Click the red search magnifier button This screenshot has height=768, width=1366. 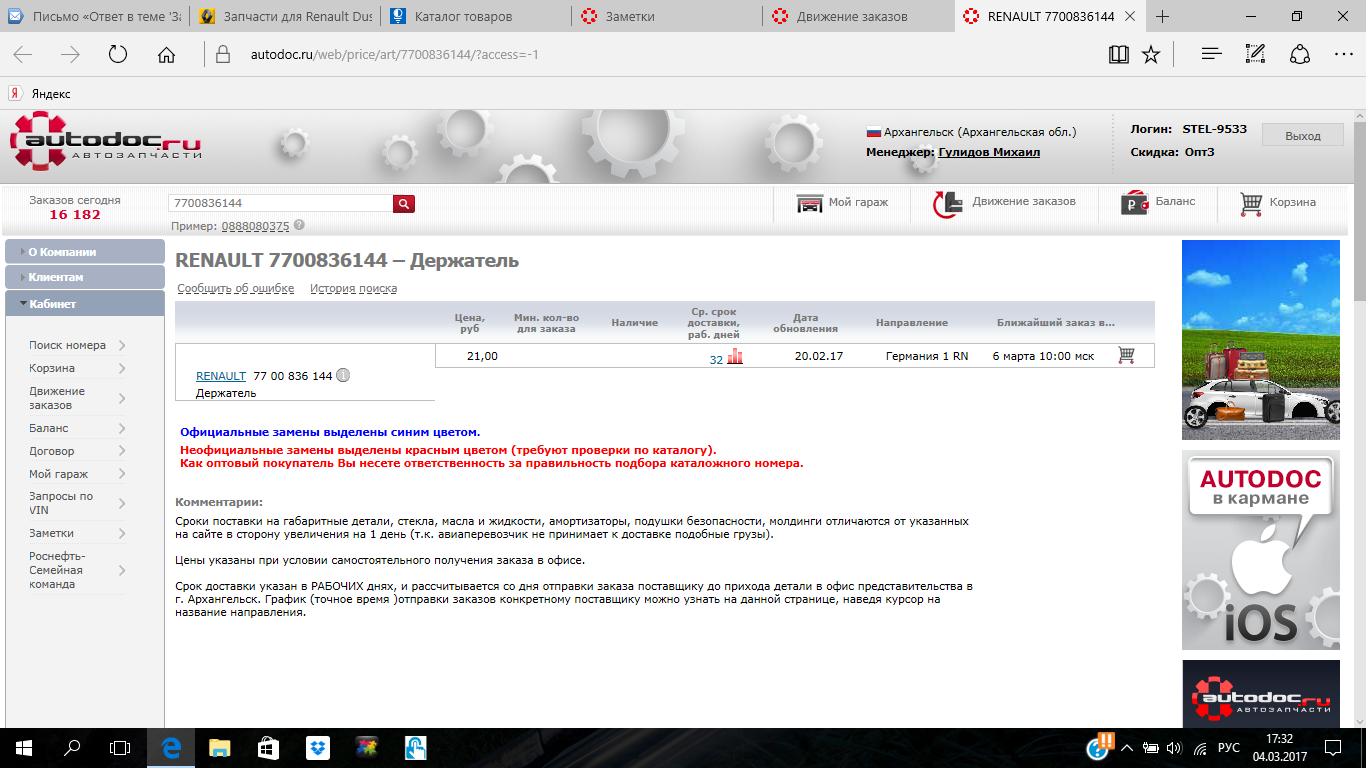(x=404, y=204)
